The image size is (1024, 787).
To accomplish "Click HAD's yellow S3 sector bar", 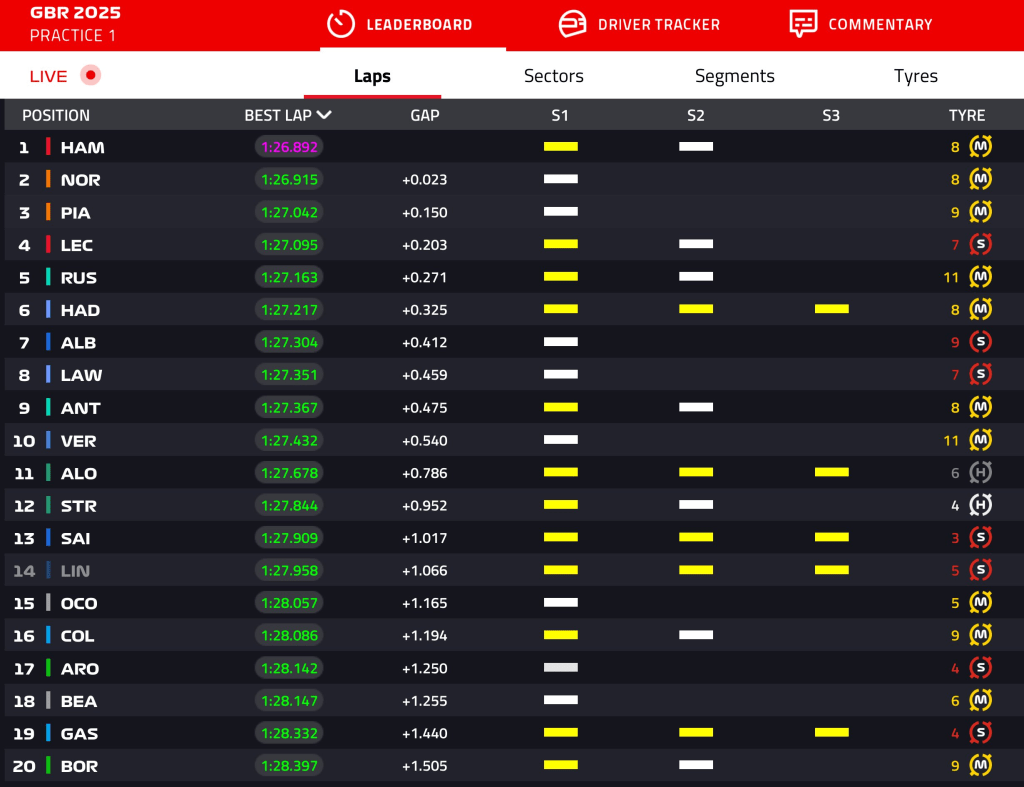I will coord(831,309).
